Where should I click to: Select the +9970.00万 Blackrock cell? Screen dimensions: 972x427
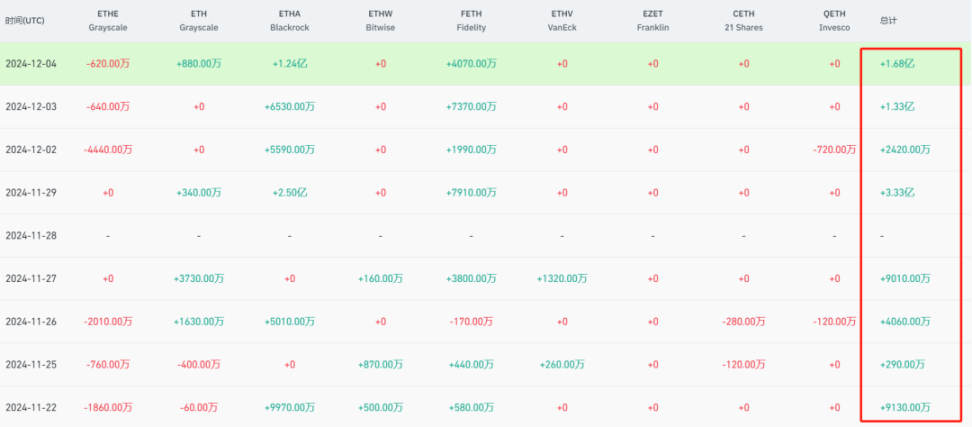[289, 407]
